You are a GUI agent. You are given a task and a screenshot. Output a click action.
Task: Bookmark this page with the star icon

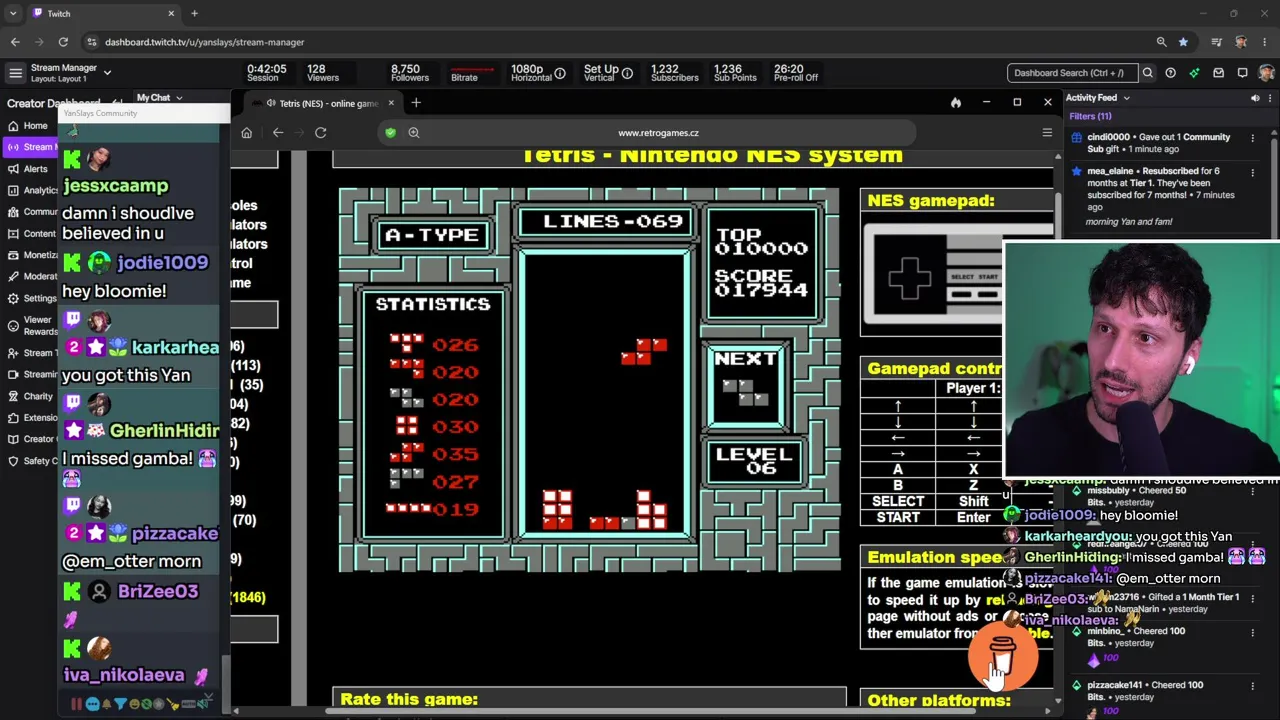coord(1183,42)
